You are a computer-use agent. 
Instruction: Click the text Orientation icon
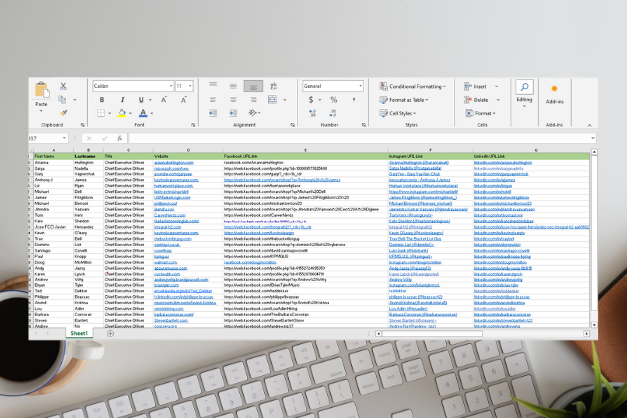[253, 113]
